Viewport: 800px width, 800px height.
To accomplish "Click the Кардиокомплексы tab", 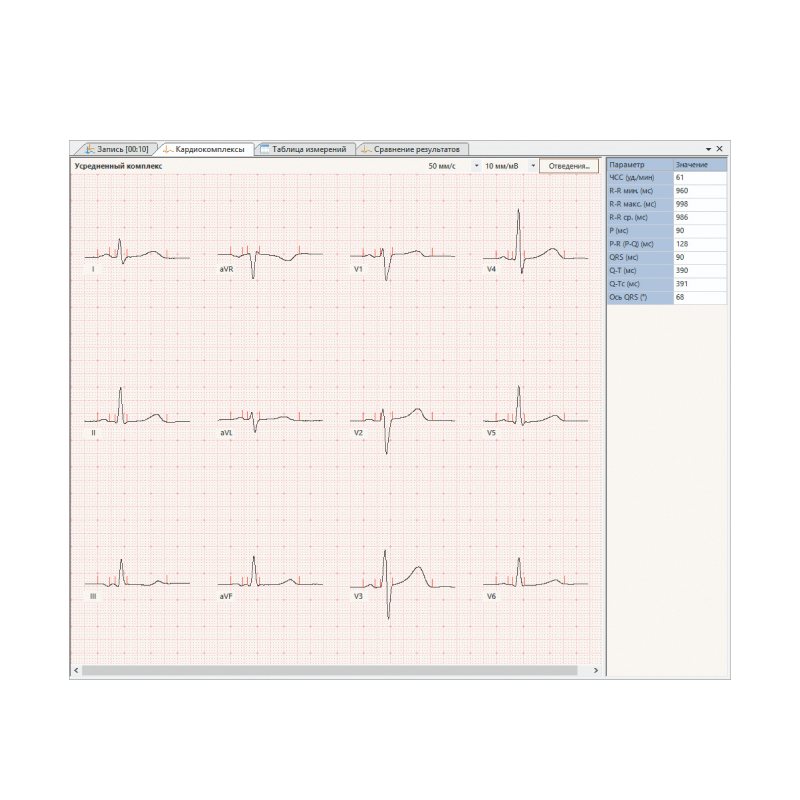I will tap(210, 149).
